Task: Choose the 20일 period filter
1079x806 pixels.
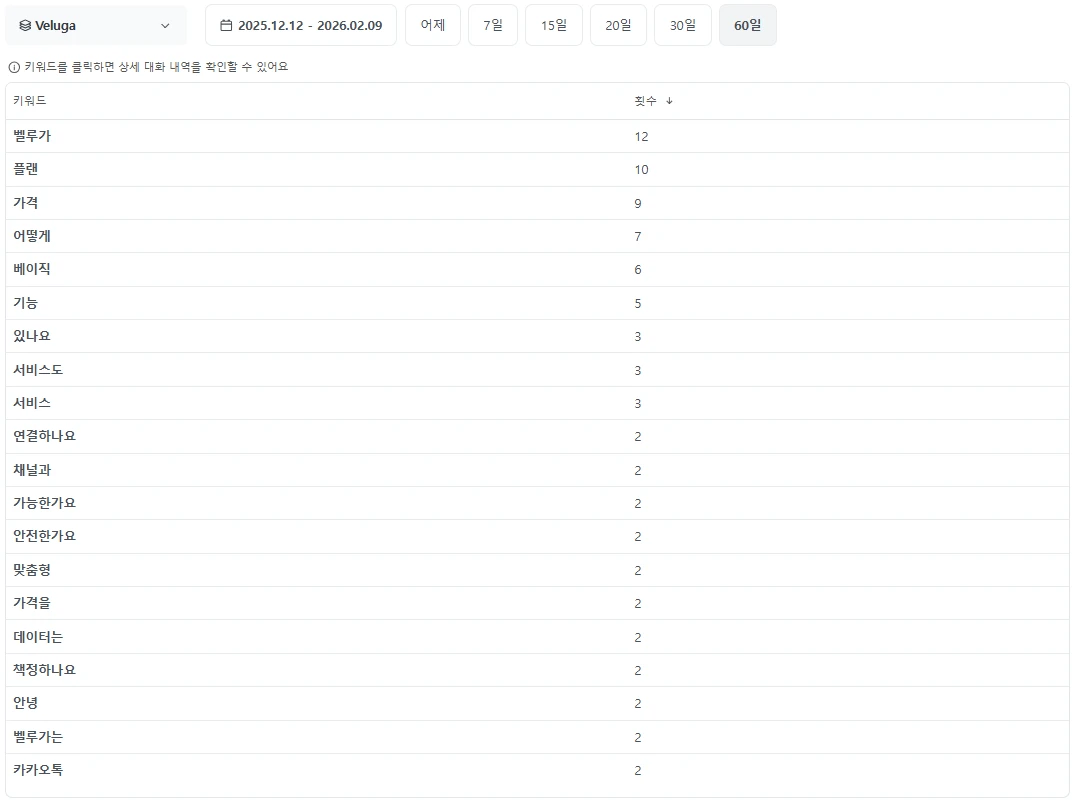Action: point(618,26)
